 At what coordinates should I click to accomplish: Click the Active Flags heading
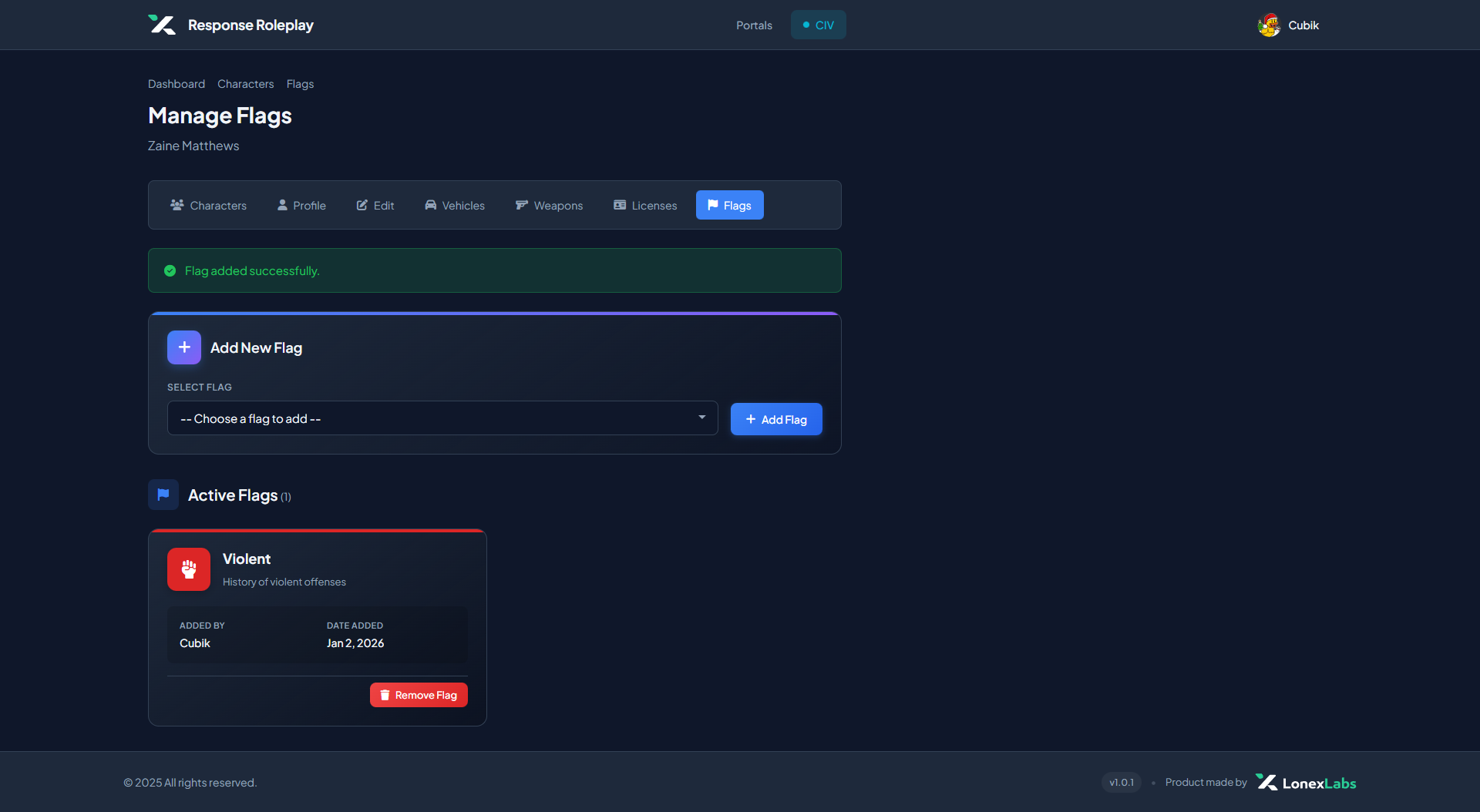pyautogui.click(x=233, y=495)
